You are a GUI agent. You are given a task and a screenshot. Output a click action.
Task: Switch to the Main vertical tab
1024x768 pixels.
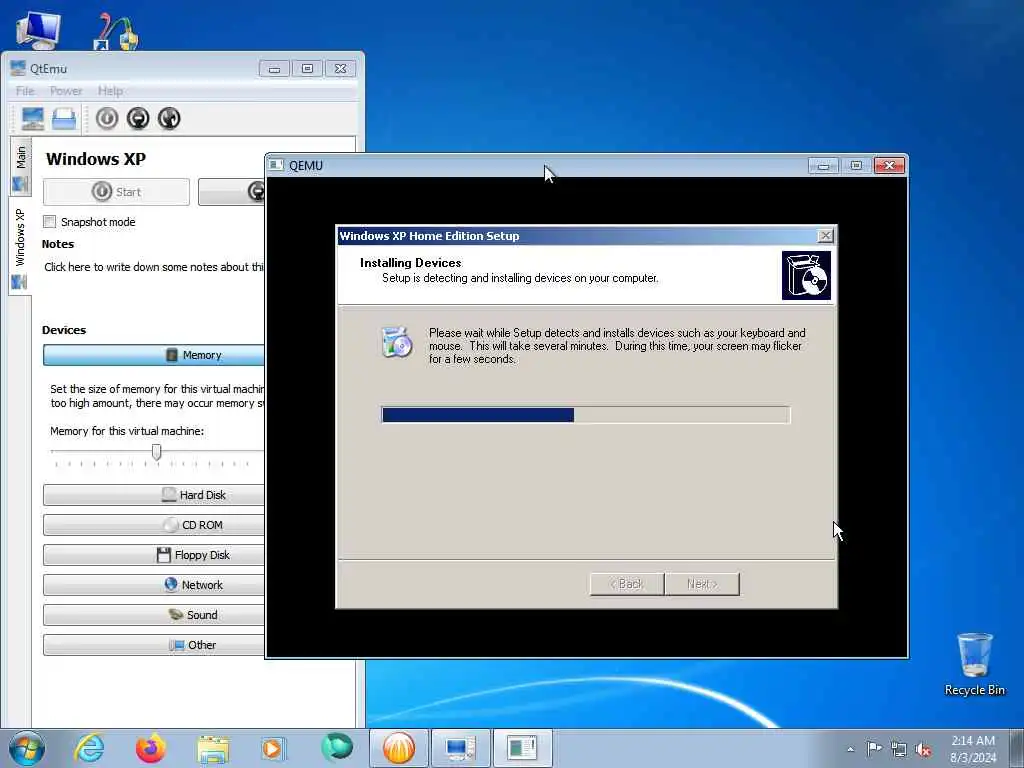(21, 167)
